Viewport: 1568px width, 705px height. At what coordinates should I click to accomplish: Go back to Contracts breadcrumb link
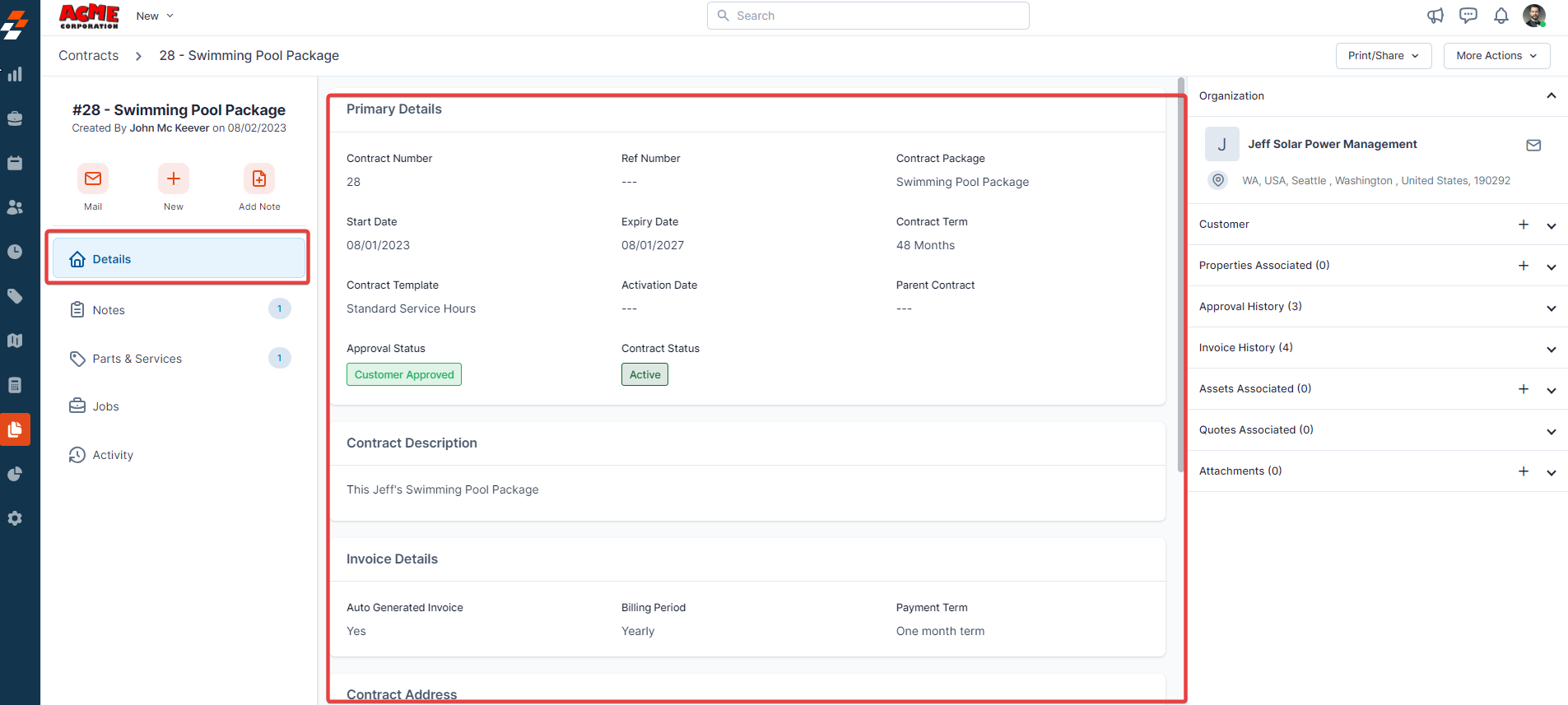(88, 56)
